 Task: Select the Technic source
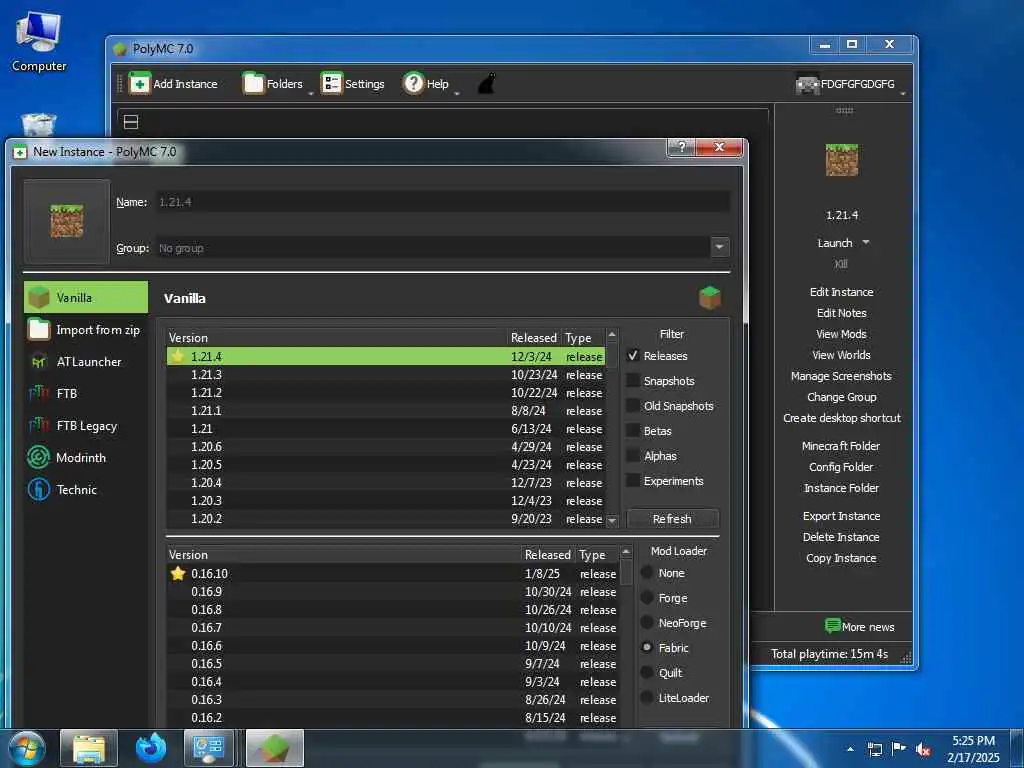tap(86, 489)
